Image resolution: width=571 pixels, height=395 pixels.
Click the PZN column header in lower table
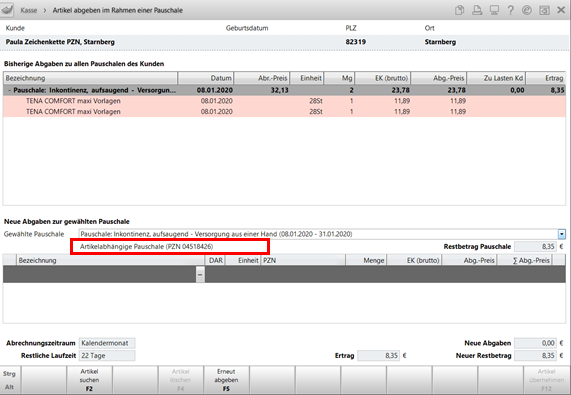coord(303,260)
